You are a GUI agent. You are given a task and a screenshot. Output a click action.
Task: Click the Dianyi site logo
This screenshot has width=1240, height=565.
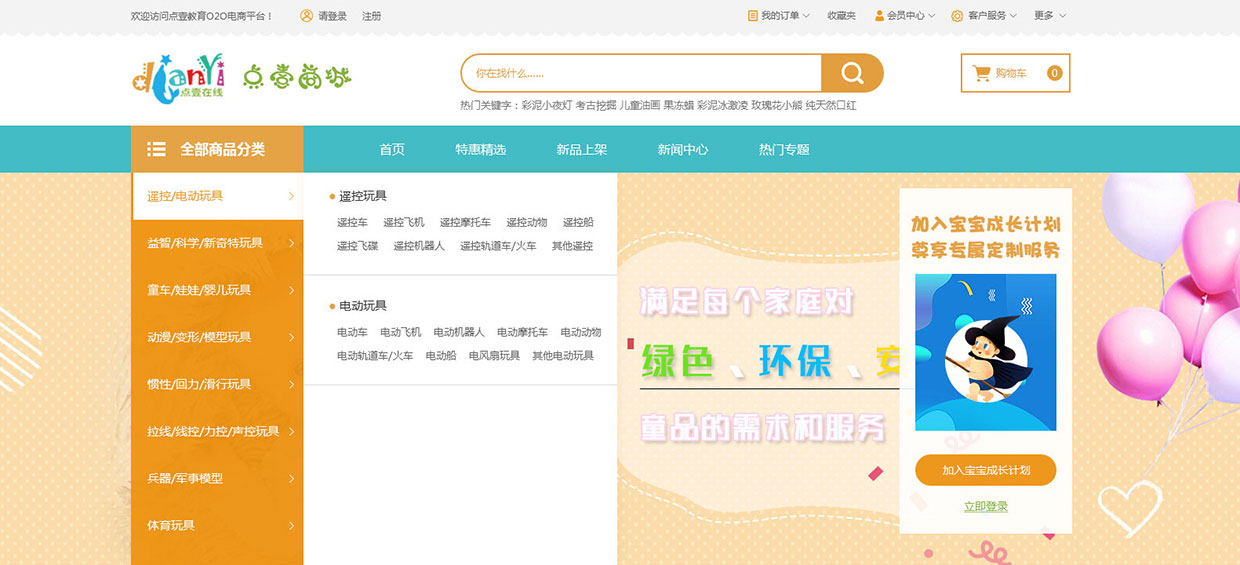[178, 75]
